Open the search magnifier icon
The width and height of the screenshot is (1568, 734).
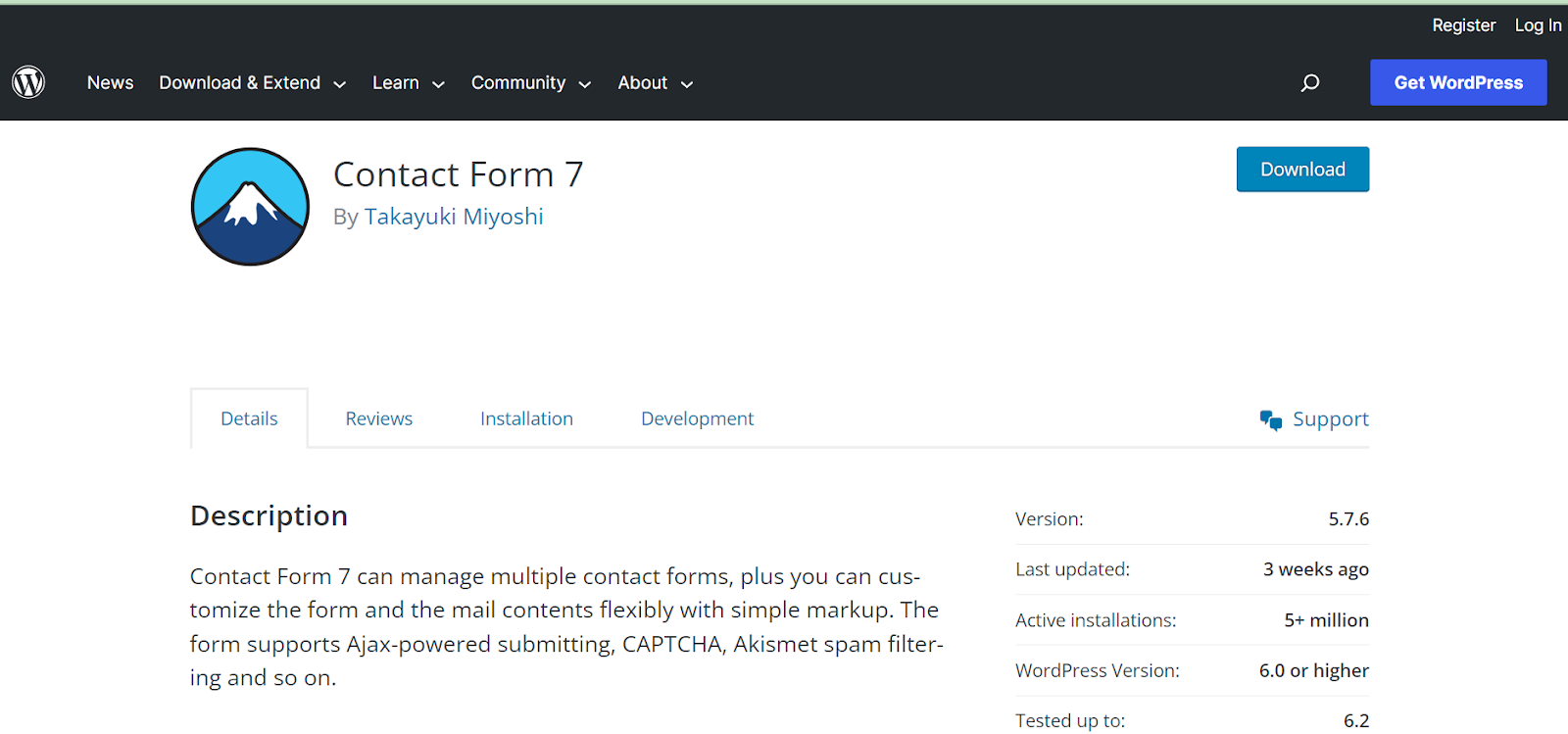(1309, 83)
